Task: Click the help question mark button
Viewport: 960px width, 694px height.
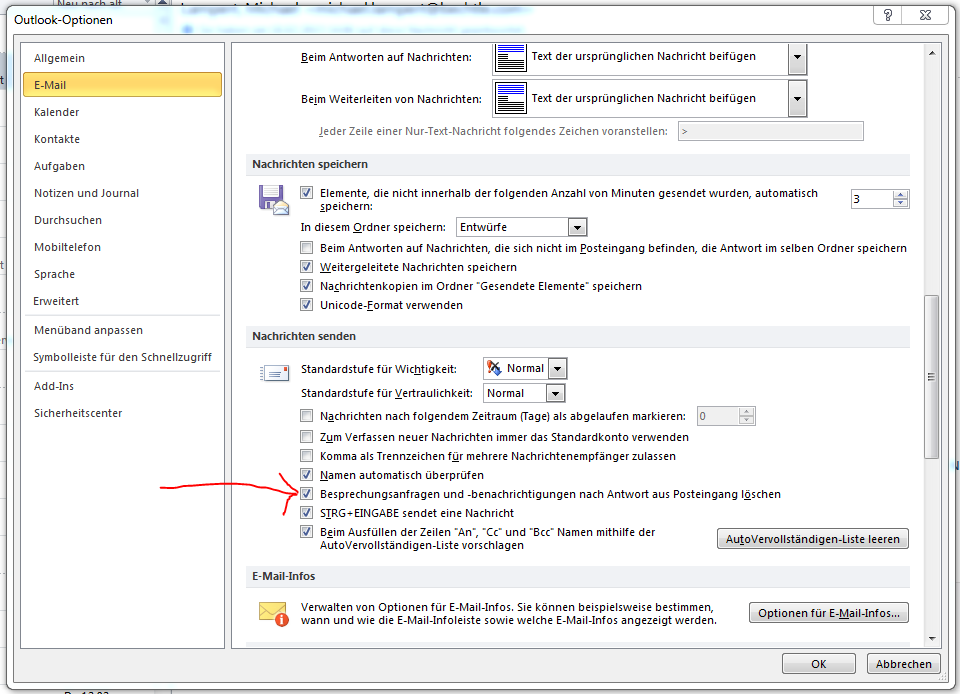Action: tap(888, 15)
